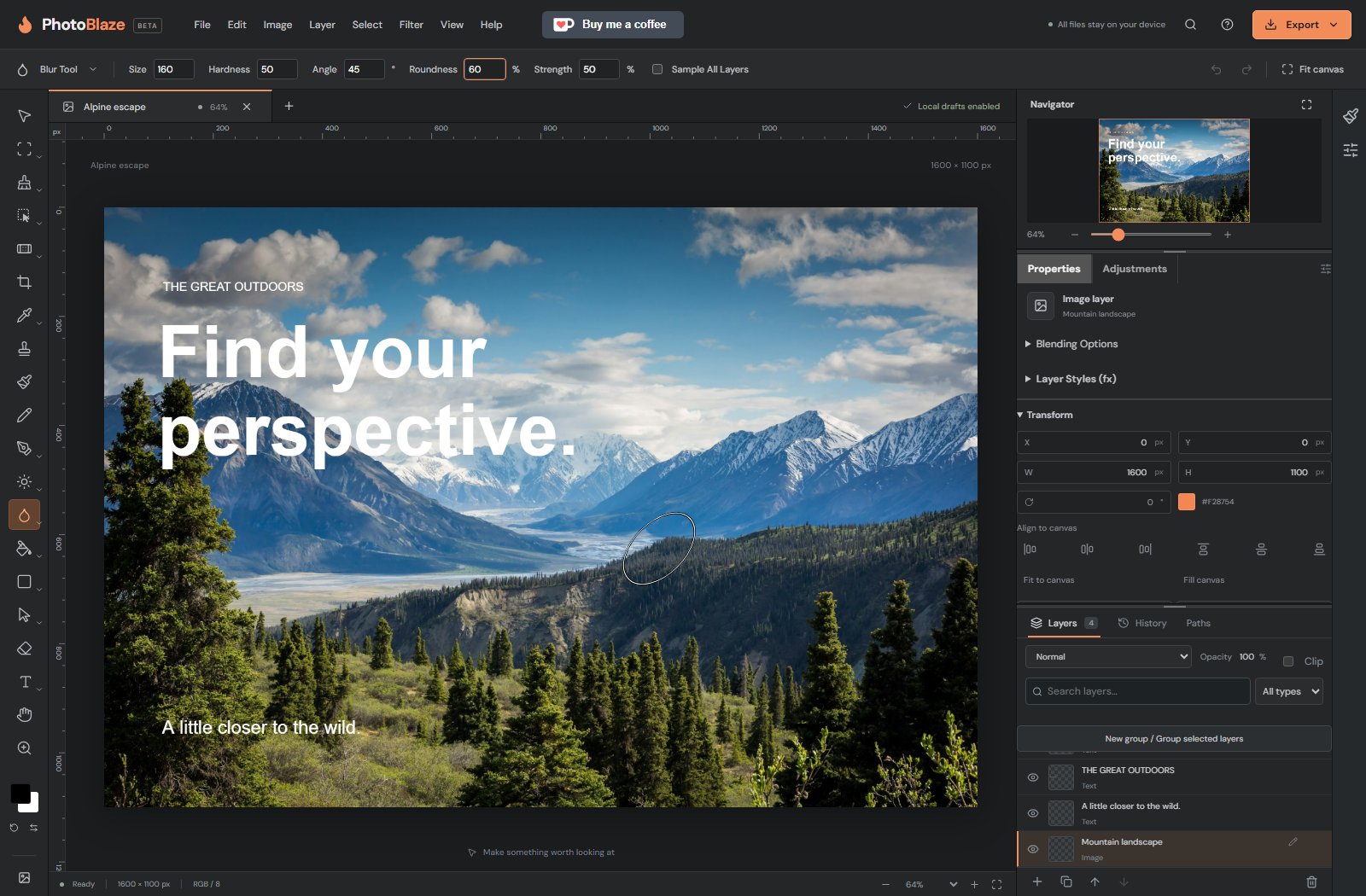Click the Navigator zoom slider handle
Image resolution: width=1366 pixels, height=896 pixels.
[x=1118, y=235]
